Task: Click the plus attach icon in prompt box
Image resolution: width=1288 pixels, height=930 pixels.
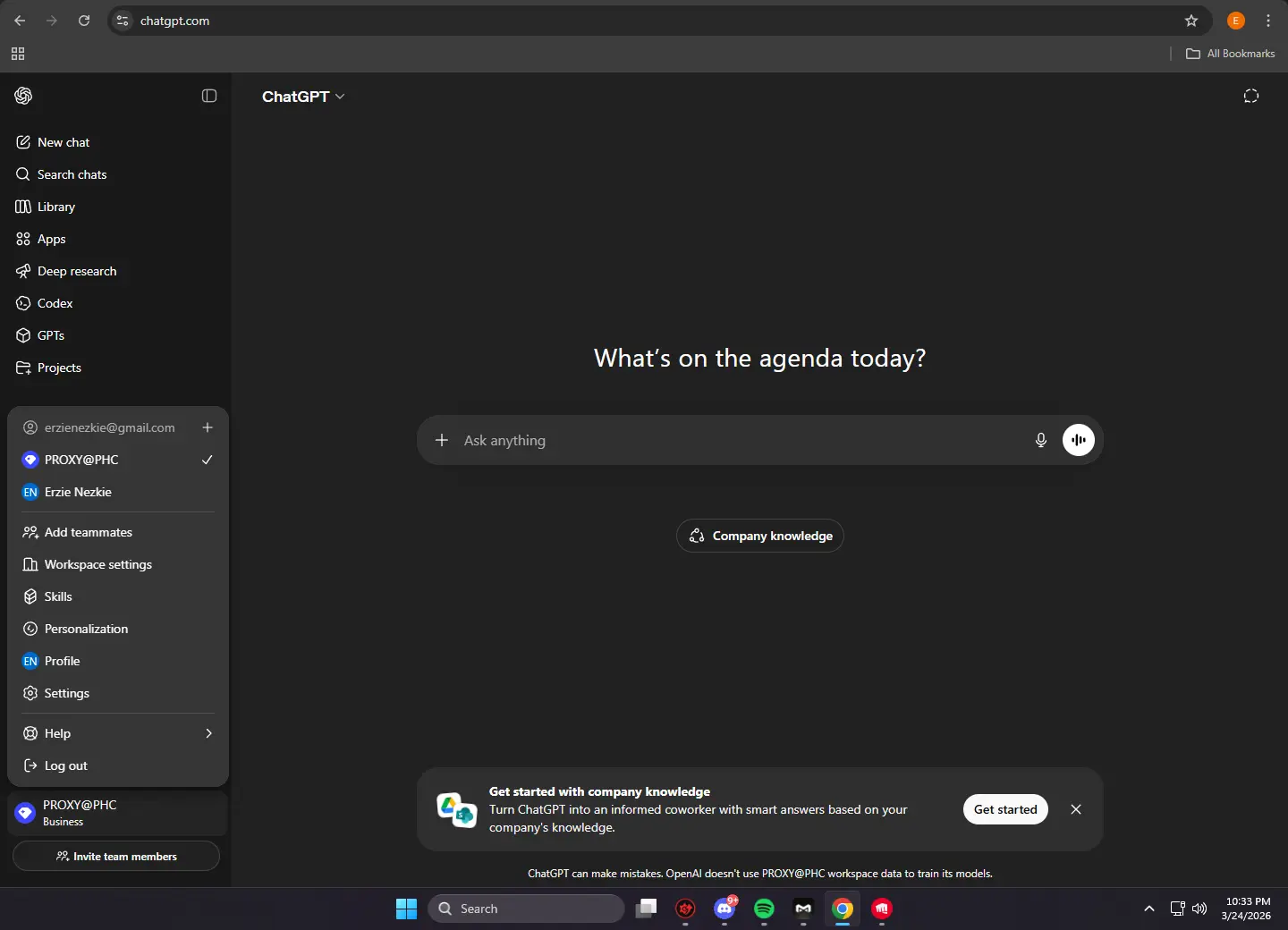Action: click(442, 440)
